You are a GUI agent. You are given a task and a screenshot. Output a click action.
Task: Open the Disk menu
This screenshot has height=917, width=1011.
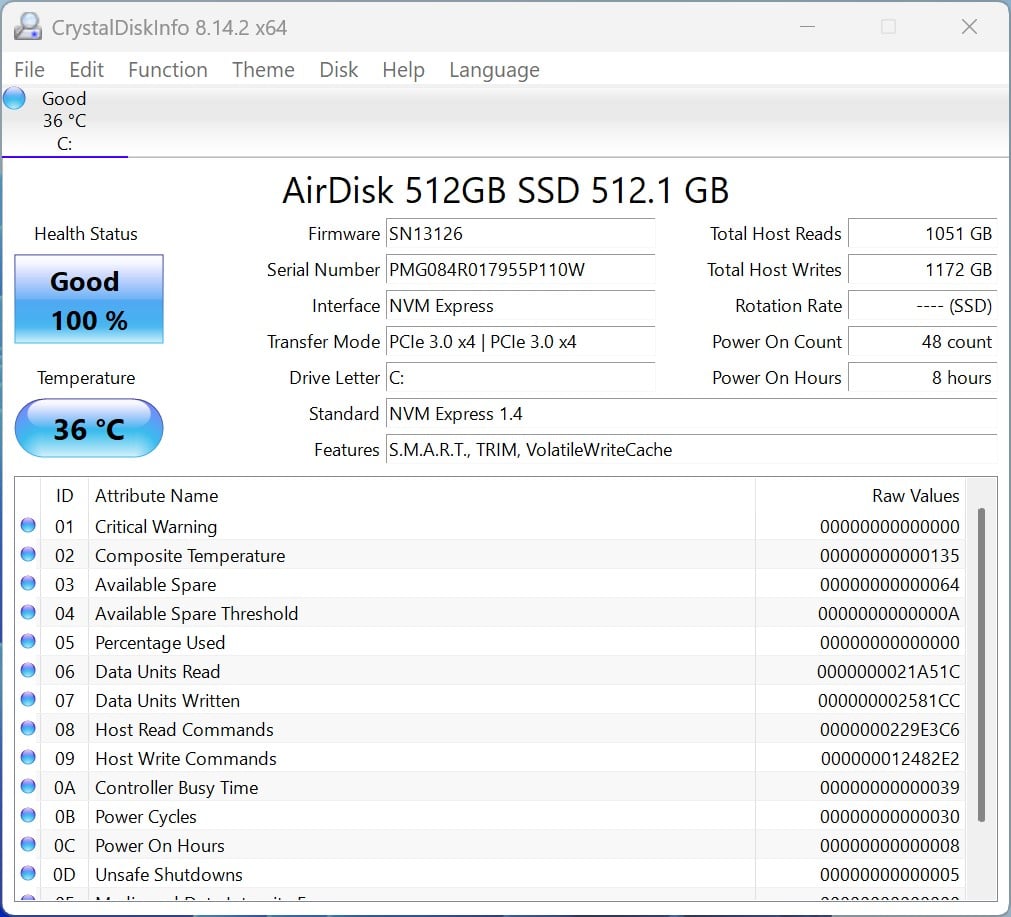339,70
